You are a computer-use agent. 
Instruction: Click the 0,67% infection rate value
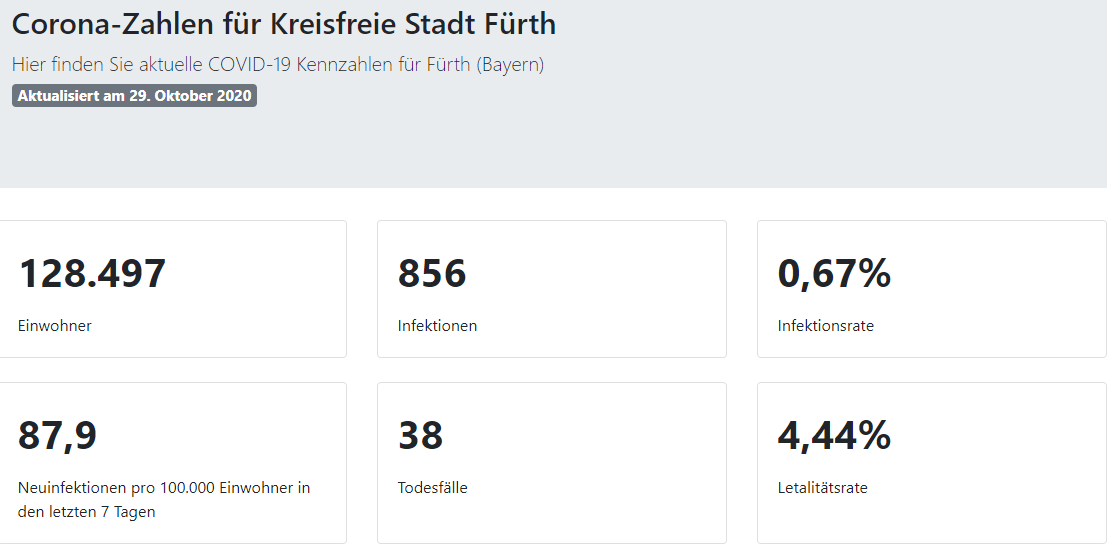[x=834, y=273]
